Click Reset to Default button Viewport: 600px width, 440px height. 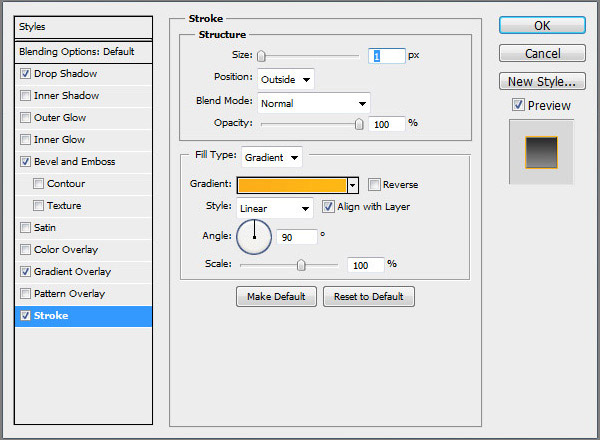click(x=368, y=297)
